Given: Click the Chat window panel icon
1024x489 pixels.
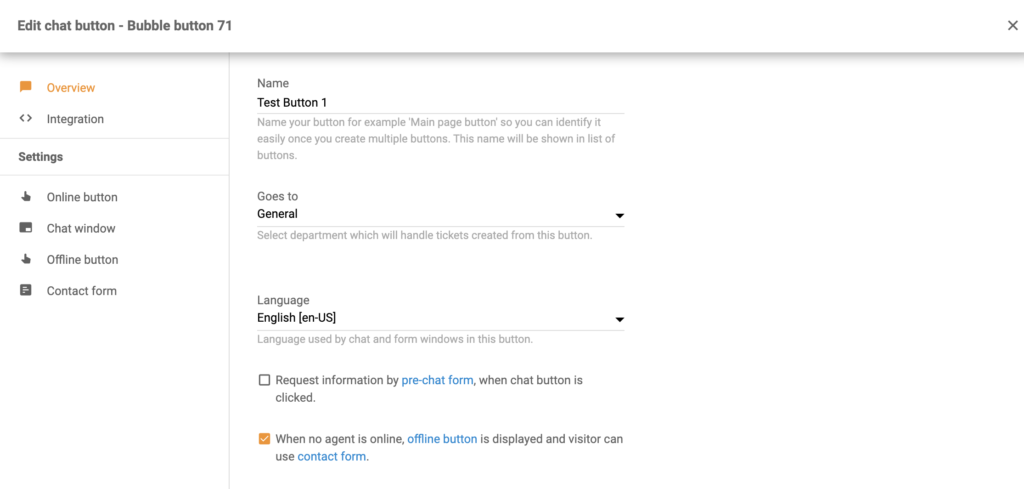Looking at the screenshot, I should (26, 228).
